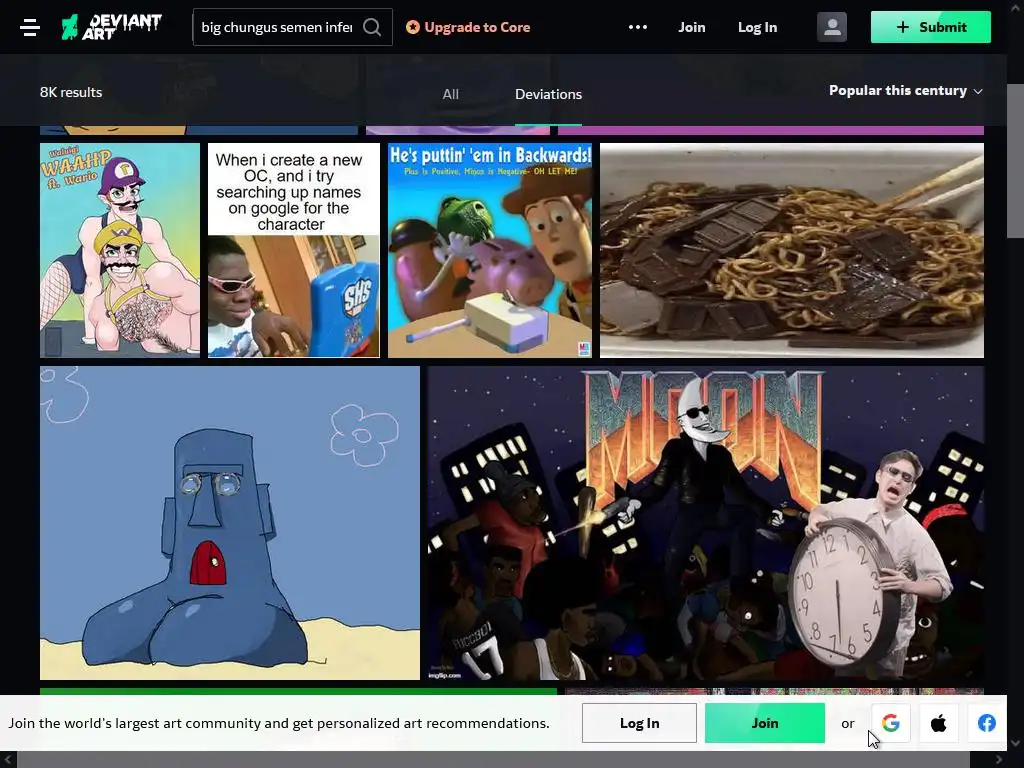Viewport: 1024px width, 768px height.
Task: Open the chocolate noodles thumbnail
Action: (x=792, y=250)
